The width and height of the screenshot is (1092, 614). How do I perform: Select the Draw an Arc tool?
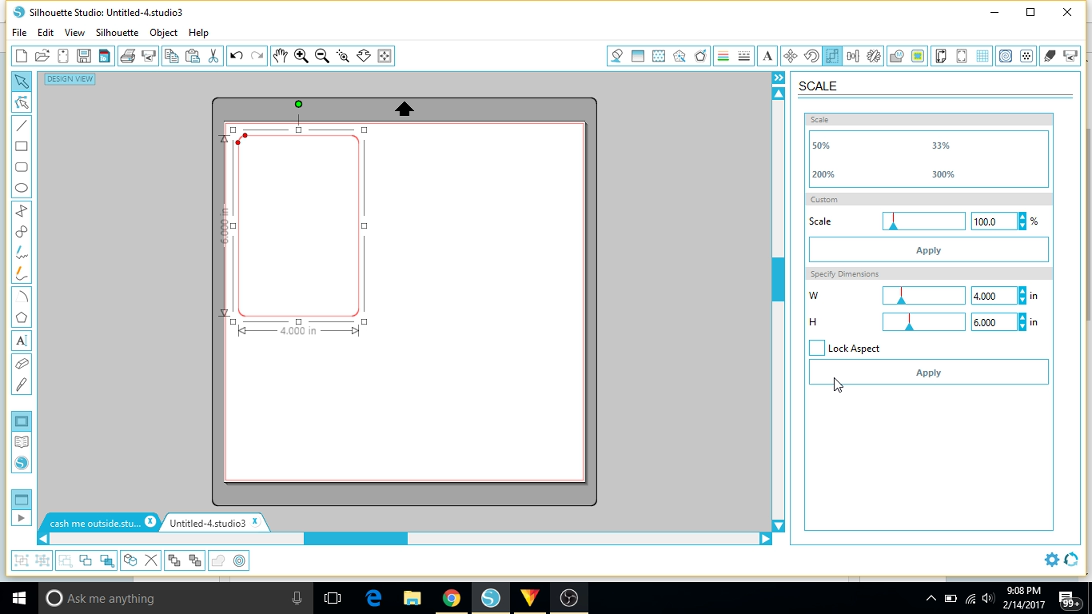tap(22, 297)
